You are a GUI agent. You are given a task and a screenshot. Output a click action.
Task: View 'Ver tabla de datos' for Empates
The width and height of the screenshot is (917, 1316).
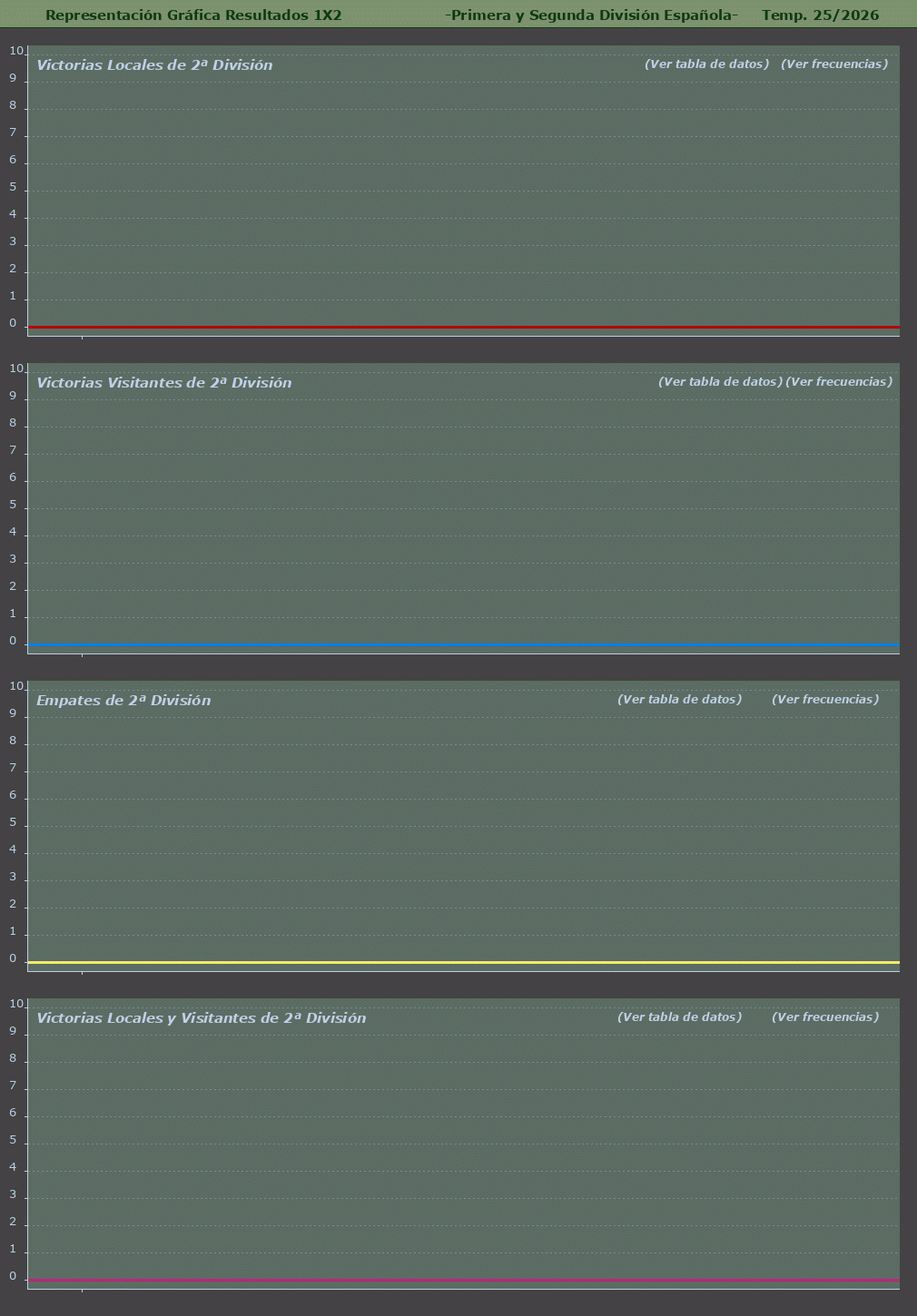tap(679, 700)
